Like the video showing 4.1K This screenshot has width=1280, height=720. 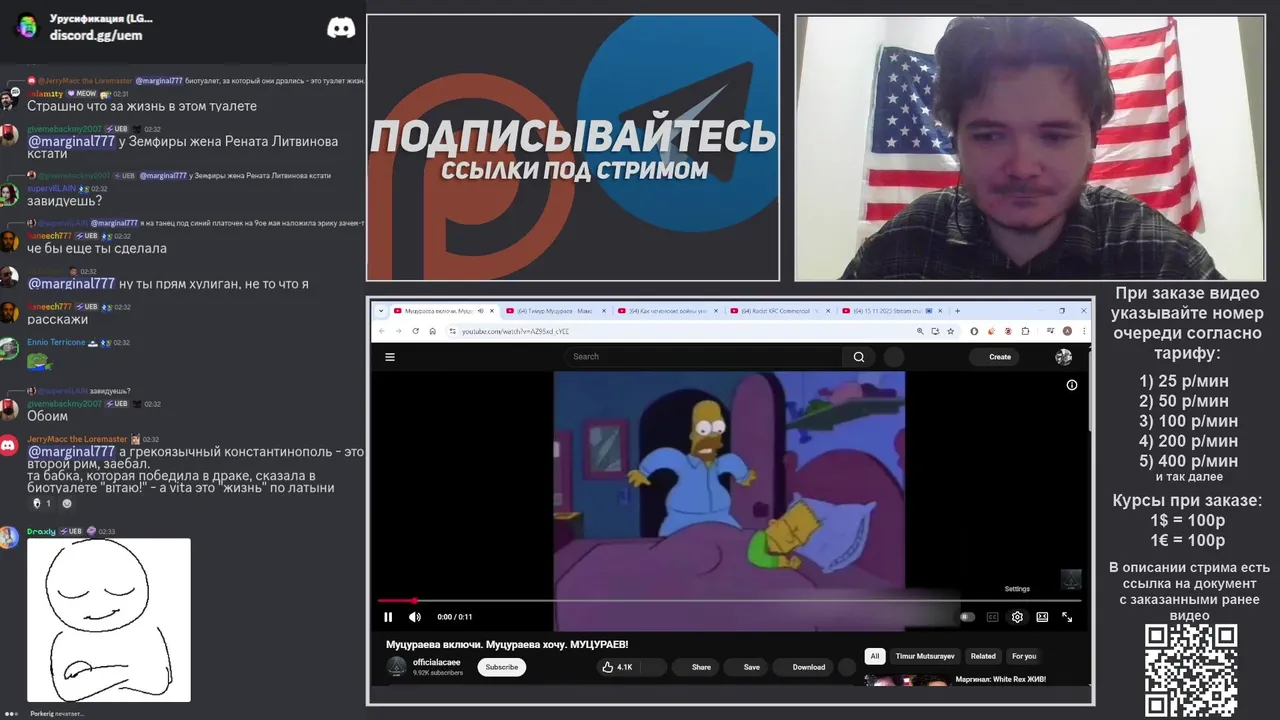click(x=617, y=667)
